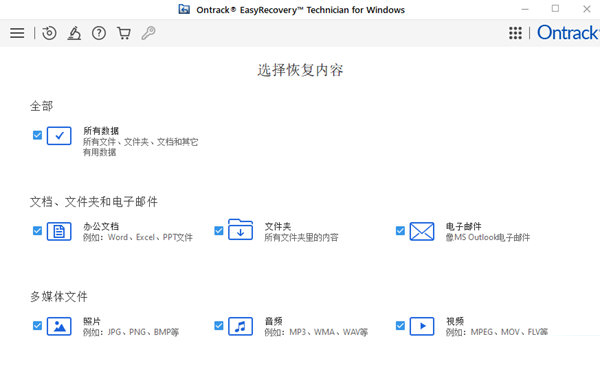Click the app icon in title bar

coord(184,9)
